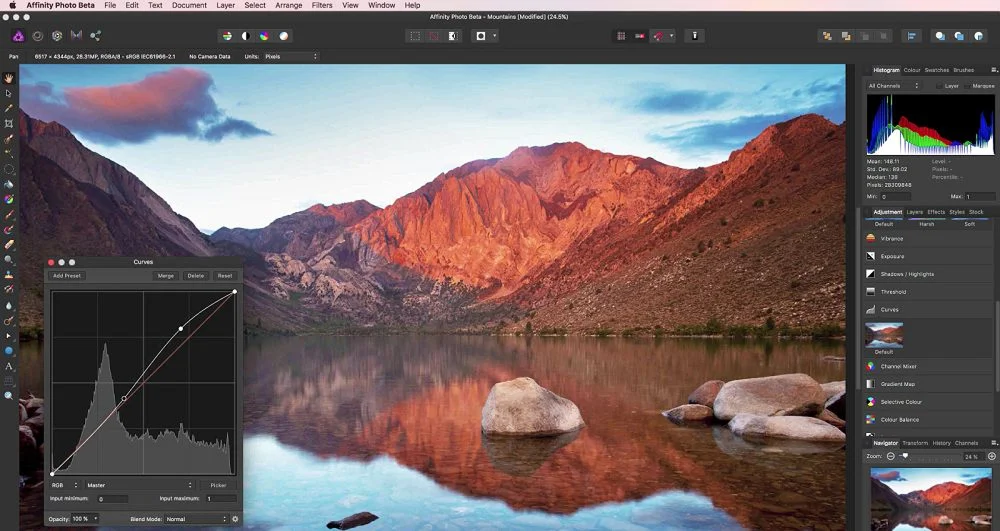The image size is (1000, 531).
Task: Open the Filters menu
Action: (322, 5)
